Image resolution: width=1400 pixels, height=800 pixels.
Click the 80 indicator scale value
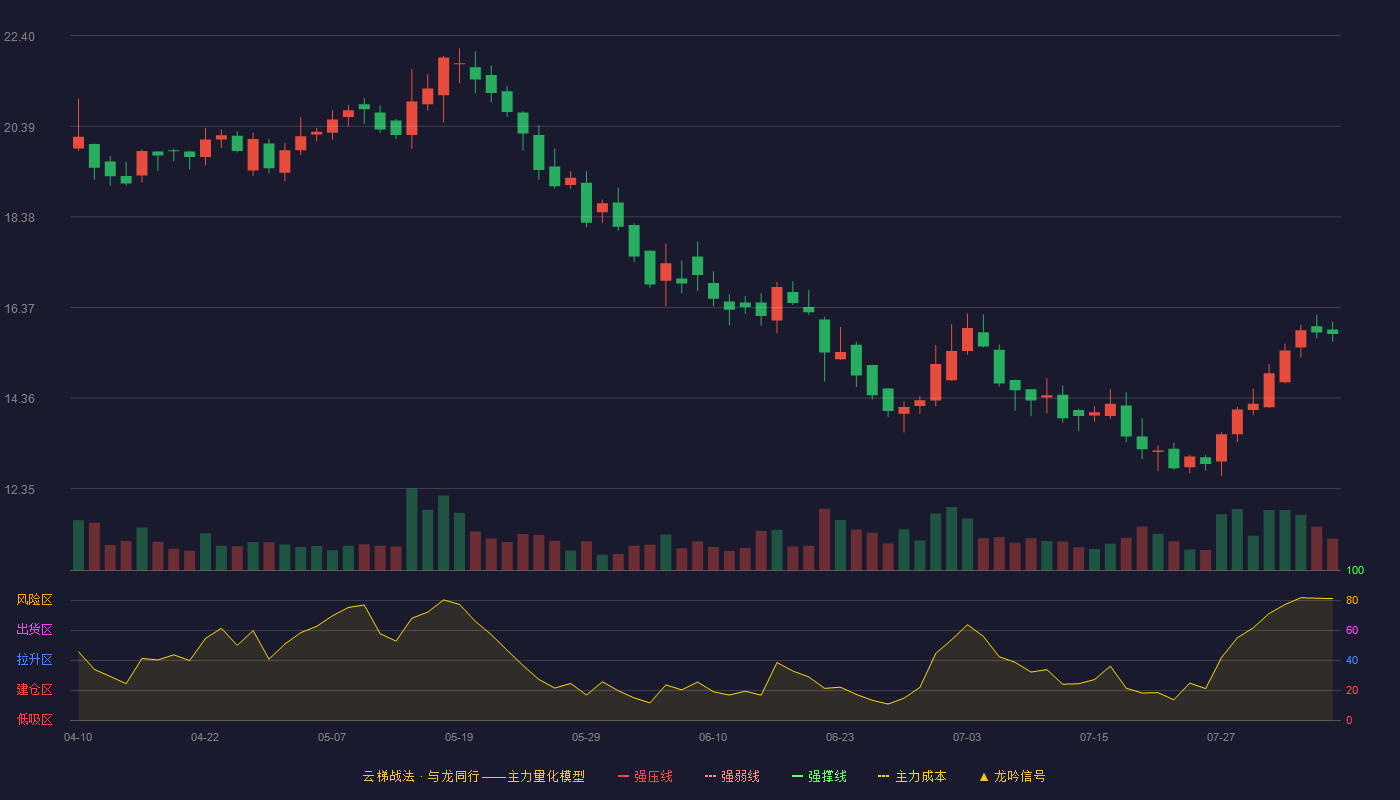pos(1352,600)
